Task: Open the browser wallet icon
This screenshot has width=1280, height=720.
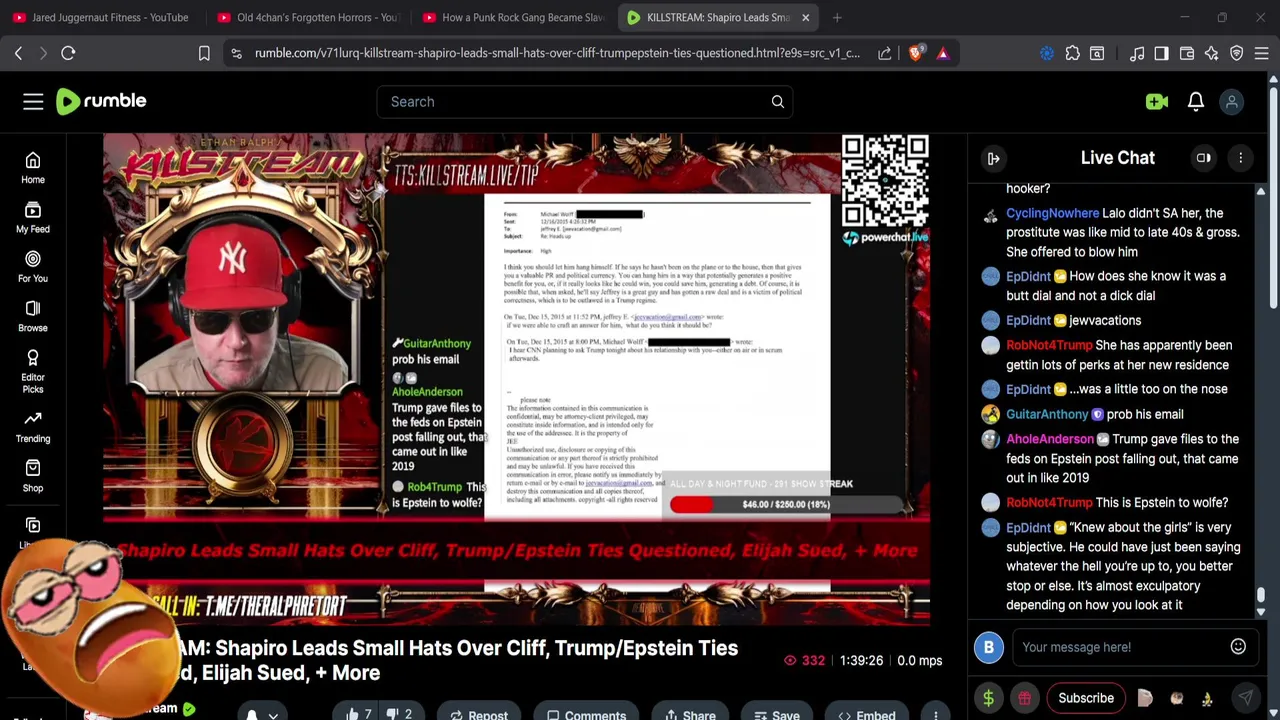Action: pos(1187,53)
